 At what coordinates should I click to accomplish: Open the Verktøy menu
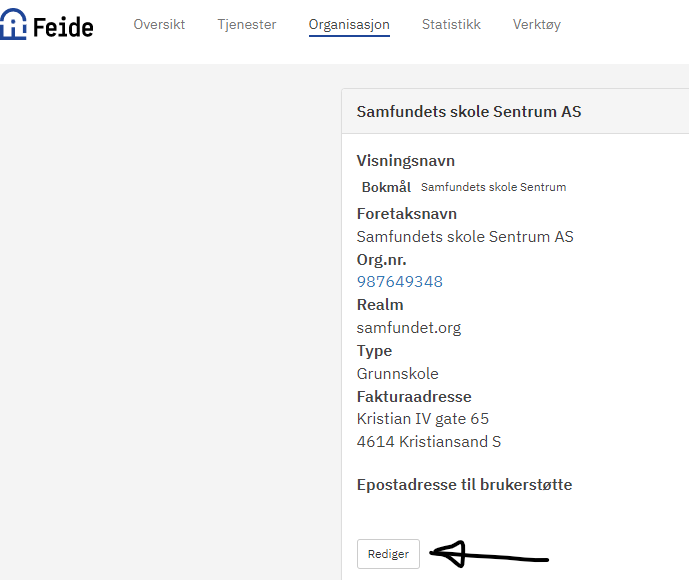537,24
